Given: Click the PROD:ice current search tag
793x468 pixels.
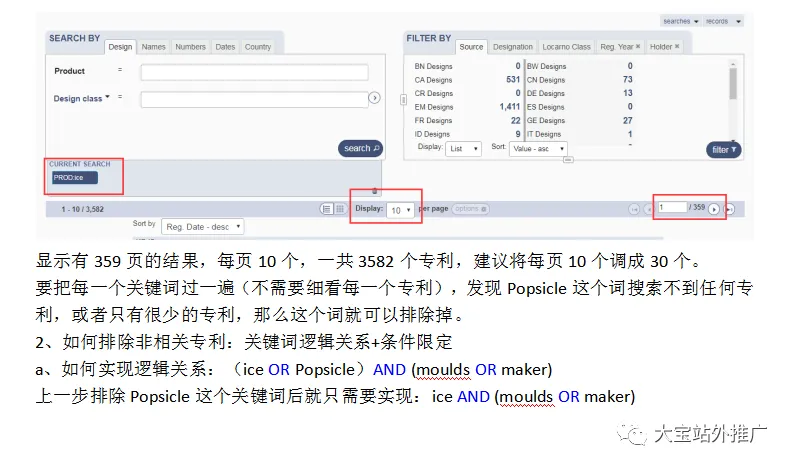Looking at the screenshot, I should (x=75, y=178).
